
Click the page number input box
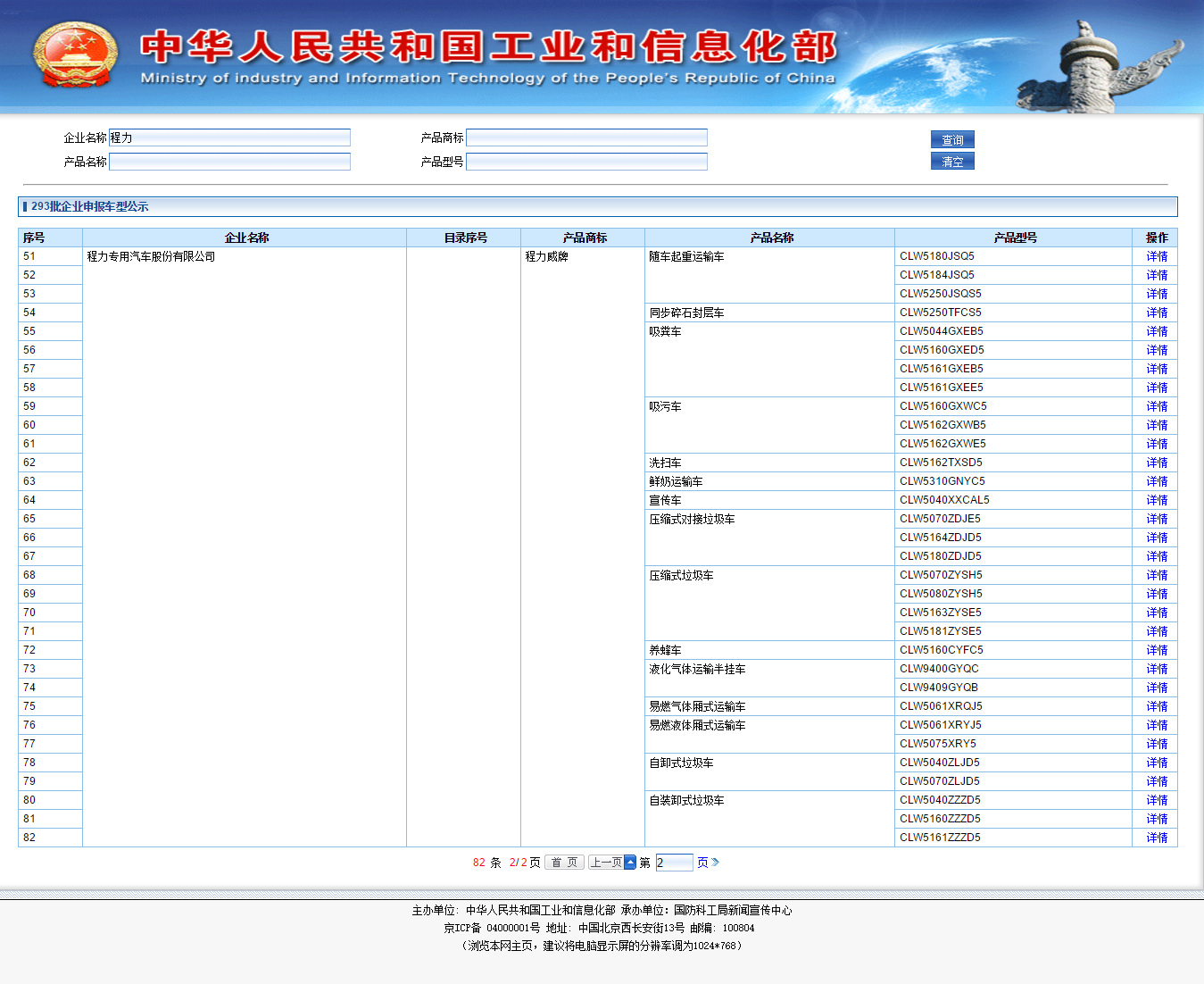coord(674,863)
